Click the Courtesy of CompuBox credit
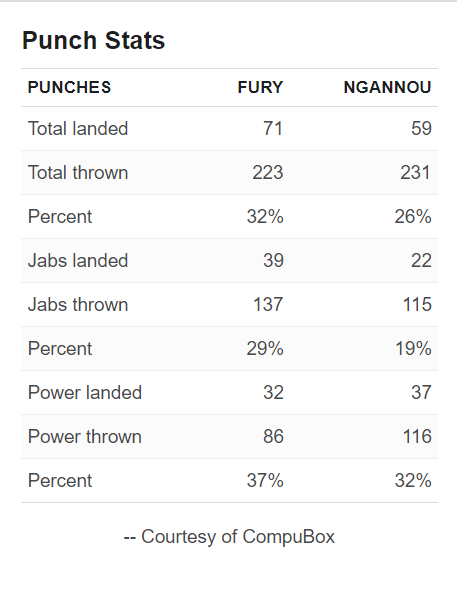Viewport: 457px width, 590px height. click(229, 537)
